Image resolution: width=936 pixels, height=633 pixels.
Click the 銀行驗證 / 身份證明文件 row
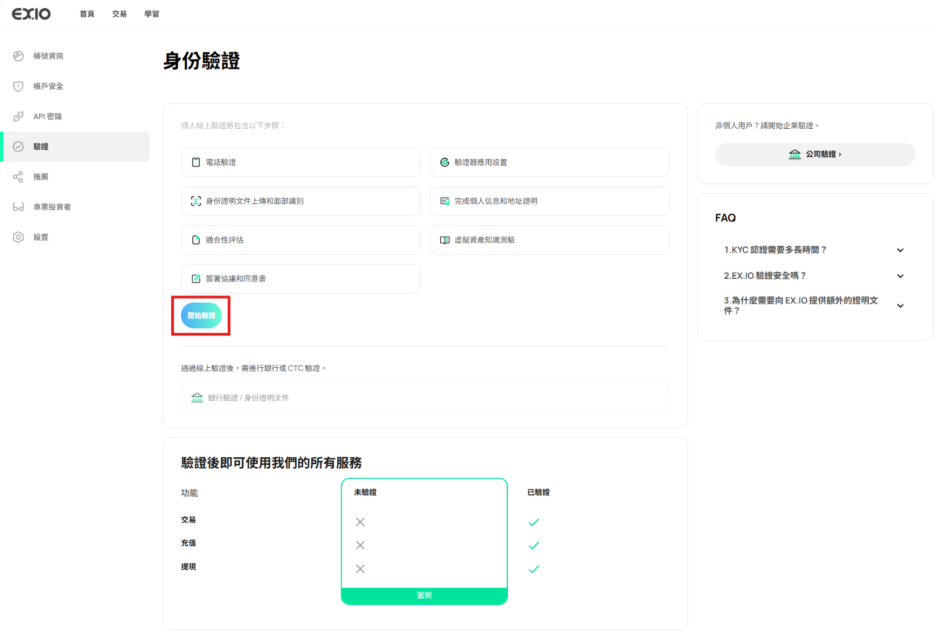coord(425,398)
